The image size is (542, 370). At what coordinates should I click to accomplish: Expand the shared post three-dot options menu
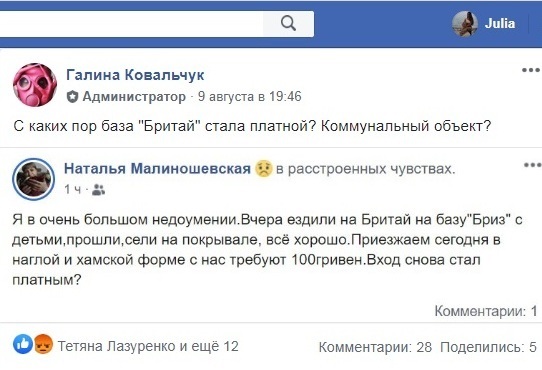(533, 165)
